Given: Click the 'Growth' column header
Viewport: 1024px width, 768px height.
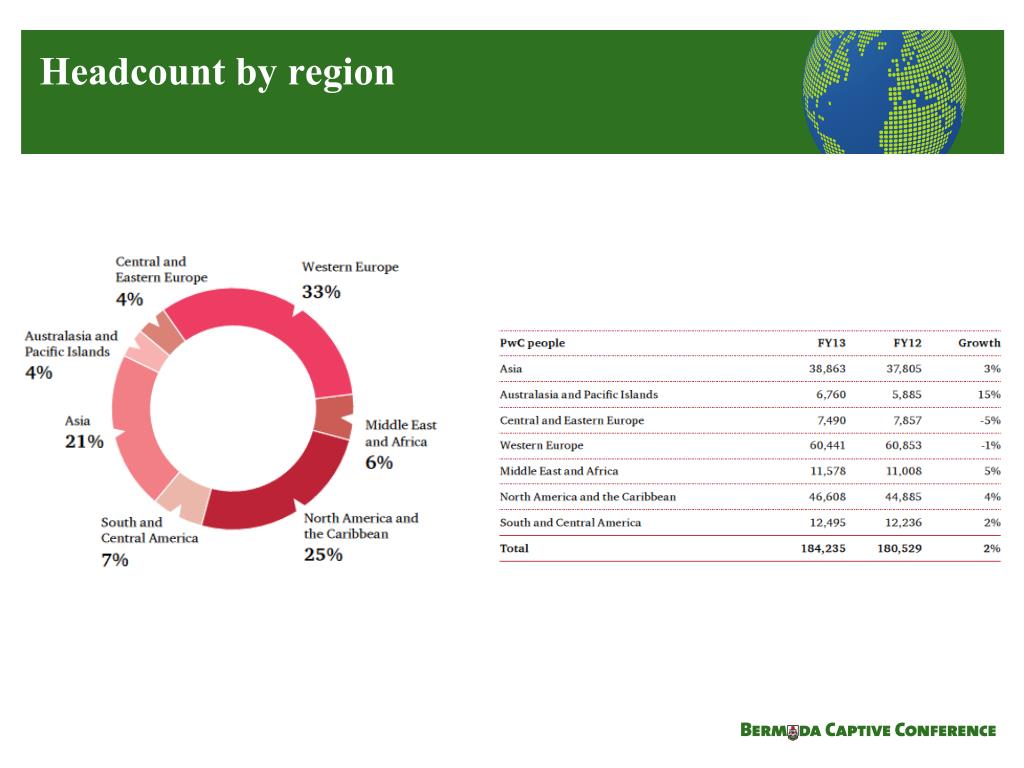Looking at the screenshot, I should (979, 343).
